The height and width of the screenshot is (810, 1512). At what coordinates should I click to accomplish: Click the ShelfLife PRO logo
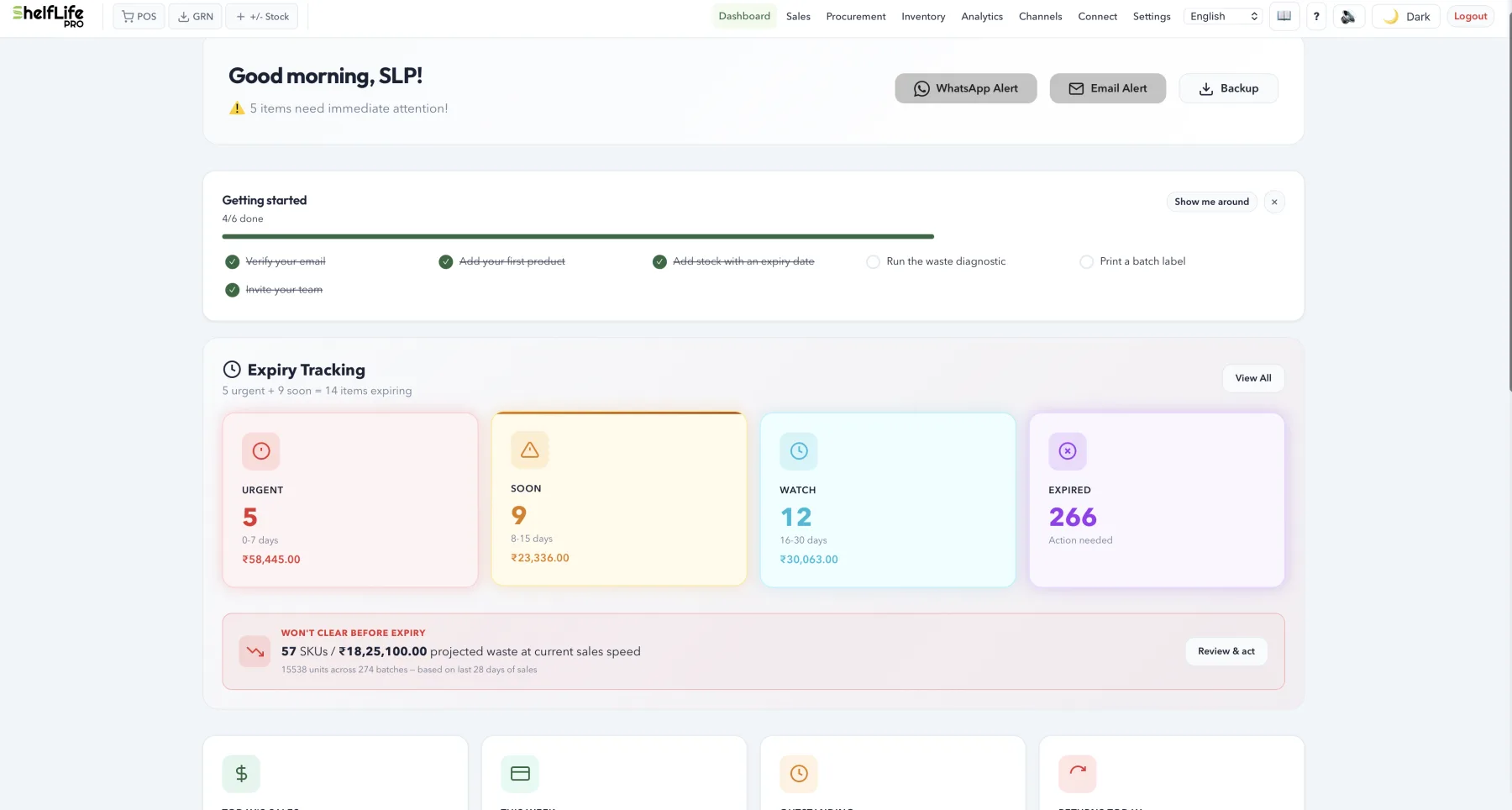pyautogui.click(x=49, y=15)
